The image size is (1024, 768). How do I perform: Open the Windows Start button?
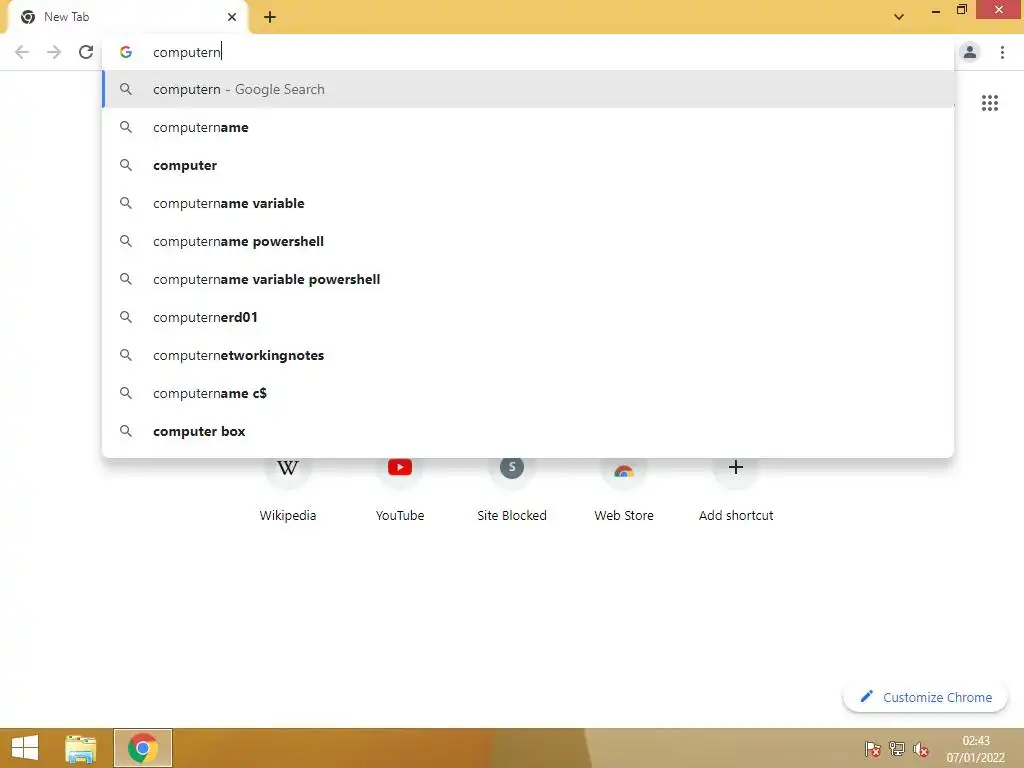click(25, 748)
